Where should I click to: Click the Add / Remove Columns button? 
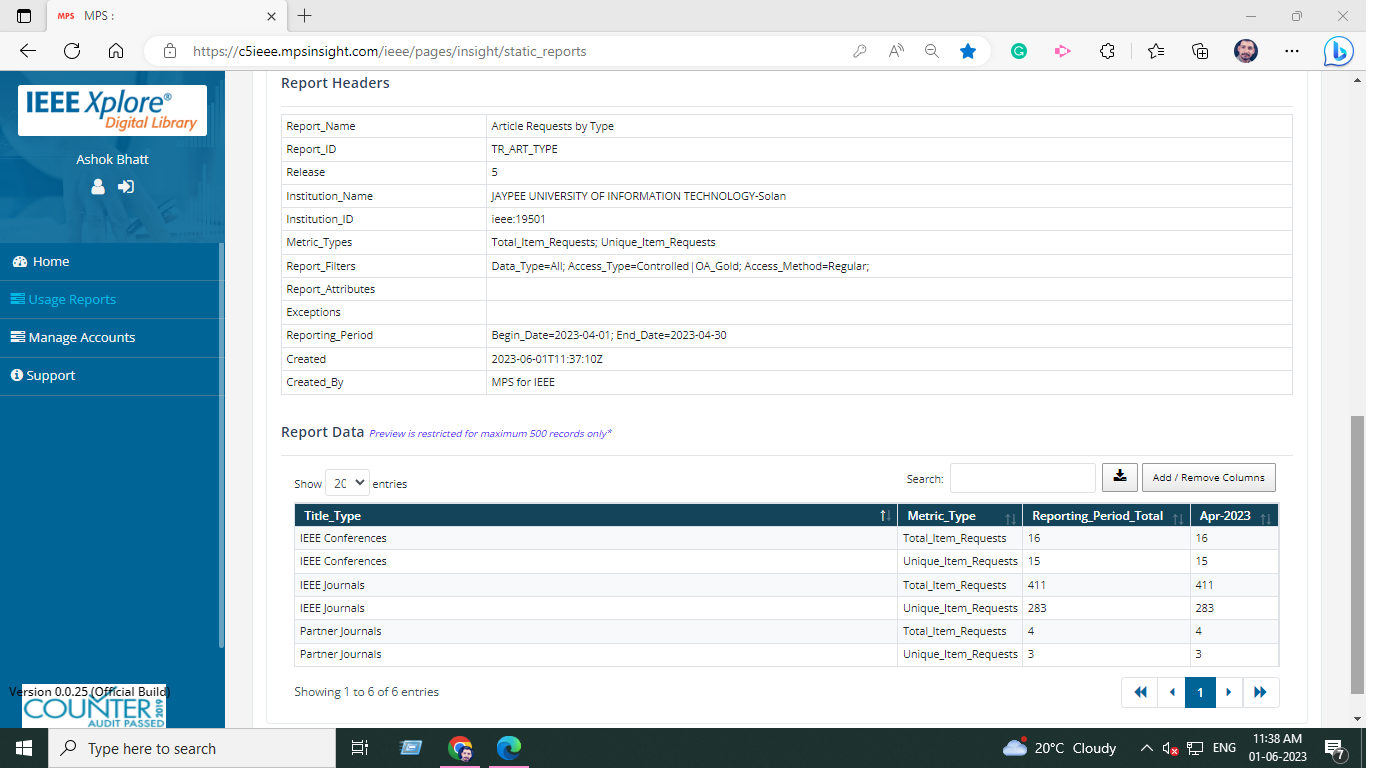tap(1208, 477)
